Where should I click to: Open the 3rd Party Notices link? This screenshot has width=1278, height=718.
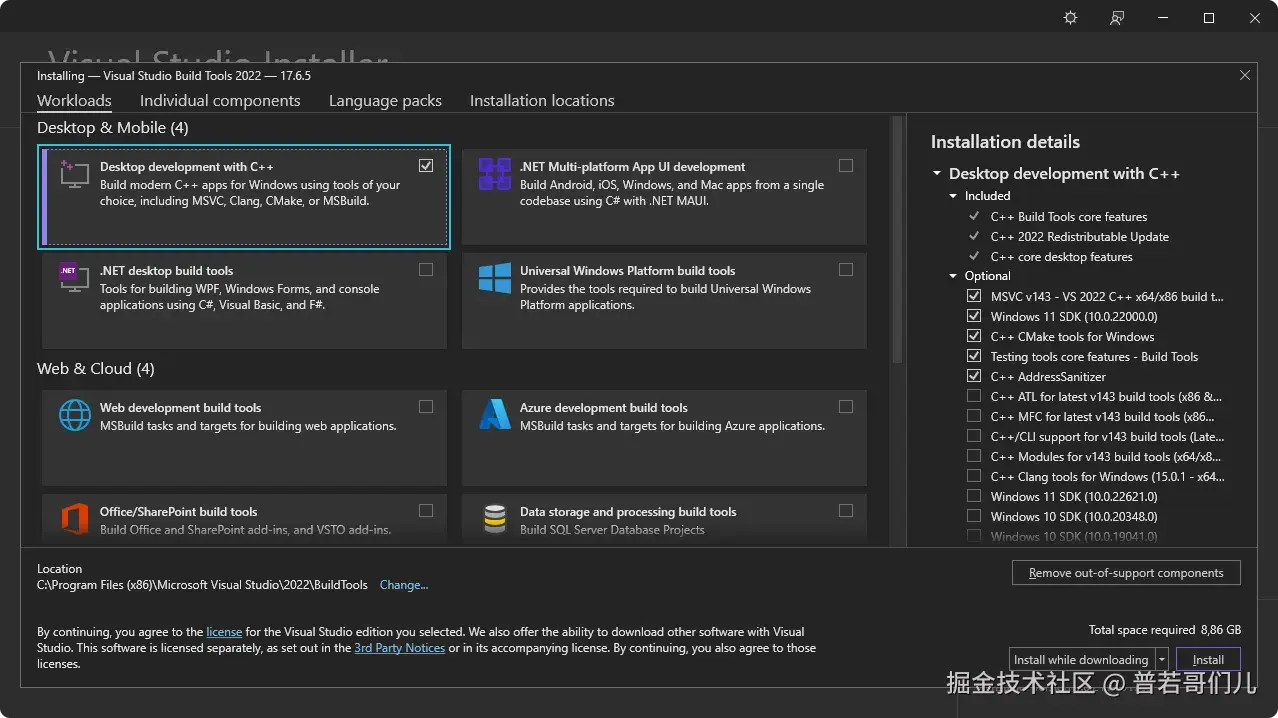pyautogui.click(x=400, y=648)
